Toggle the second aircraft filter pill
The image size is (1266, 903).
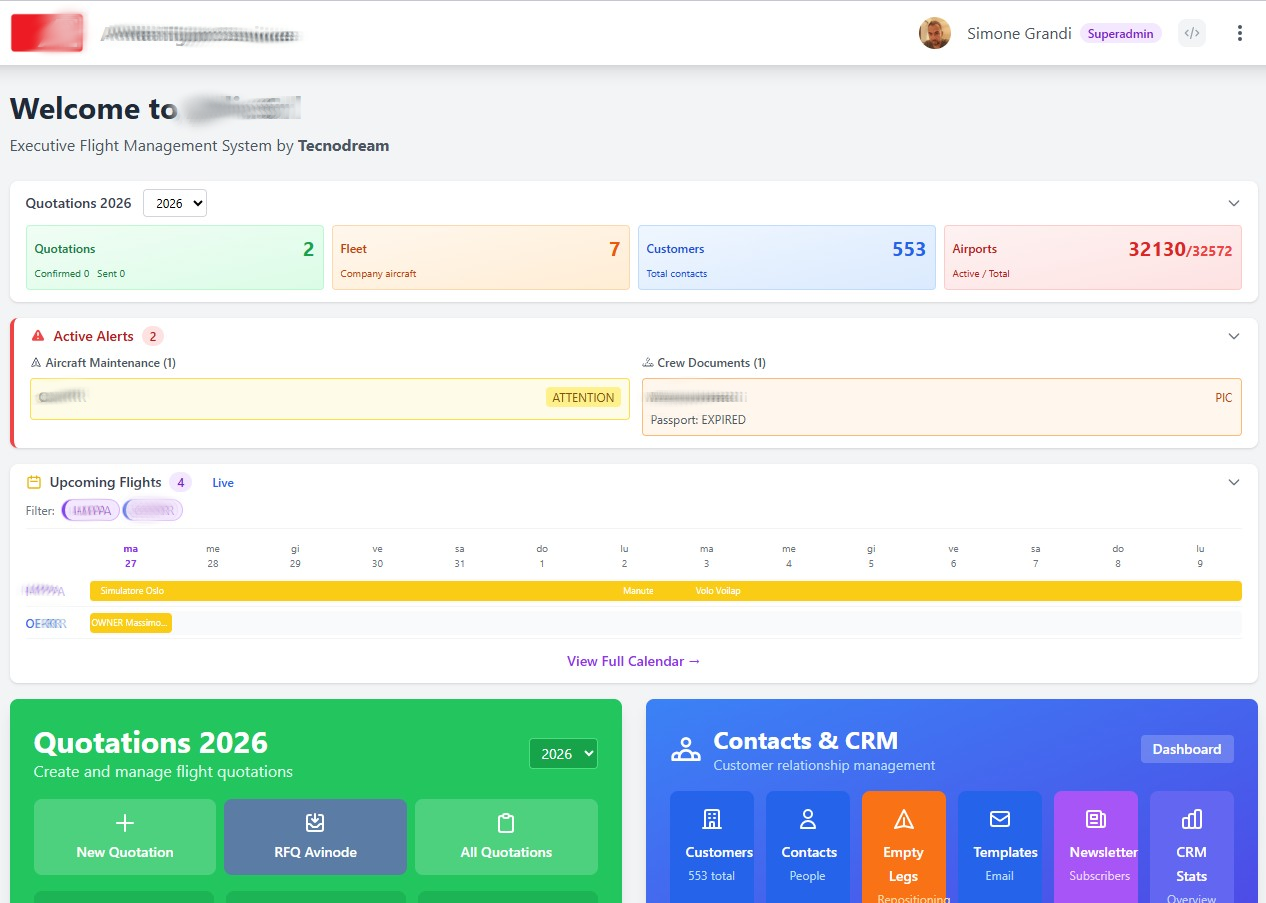coord(153,511)
